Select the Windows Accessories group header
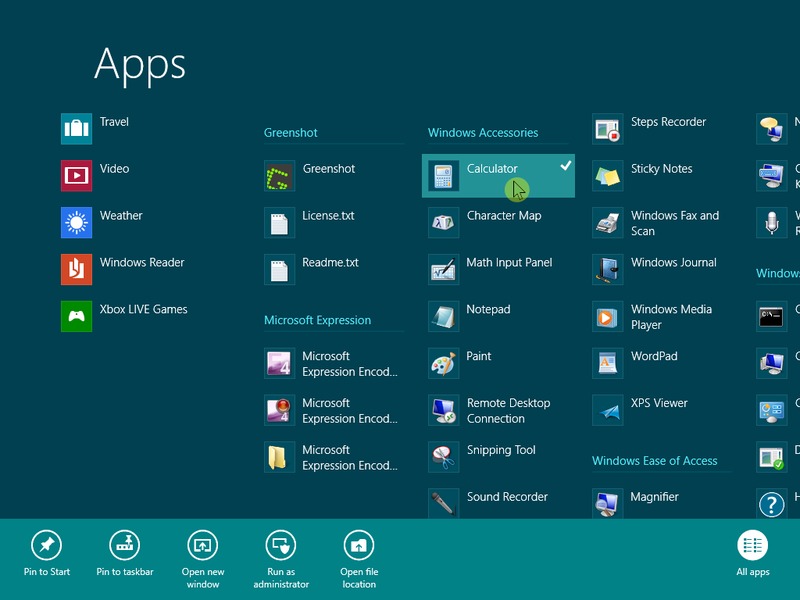 483,133
